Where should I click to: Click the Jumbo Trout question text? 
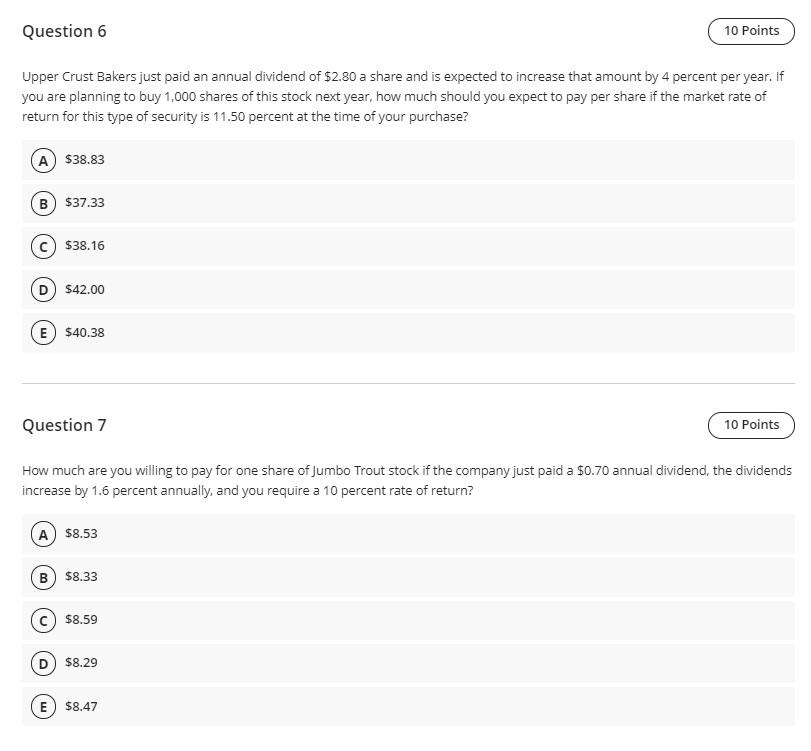click(x=400, y=480)
